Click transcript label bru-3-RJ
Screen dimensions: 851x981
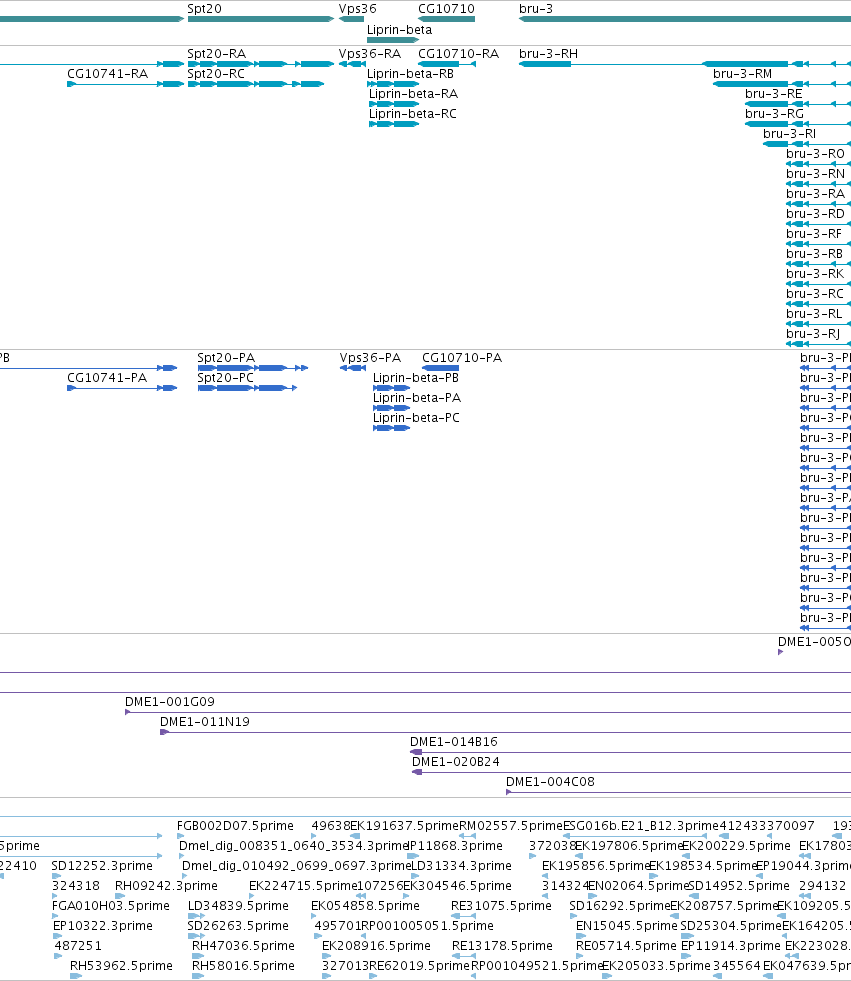pos(813,334)
